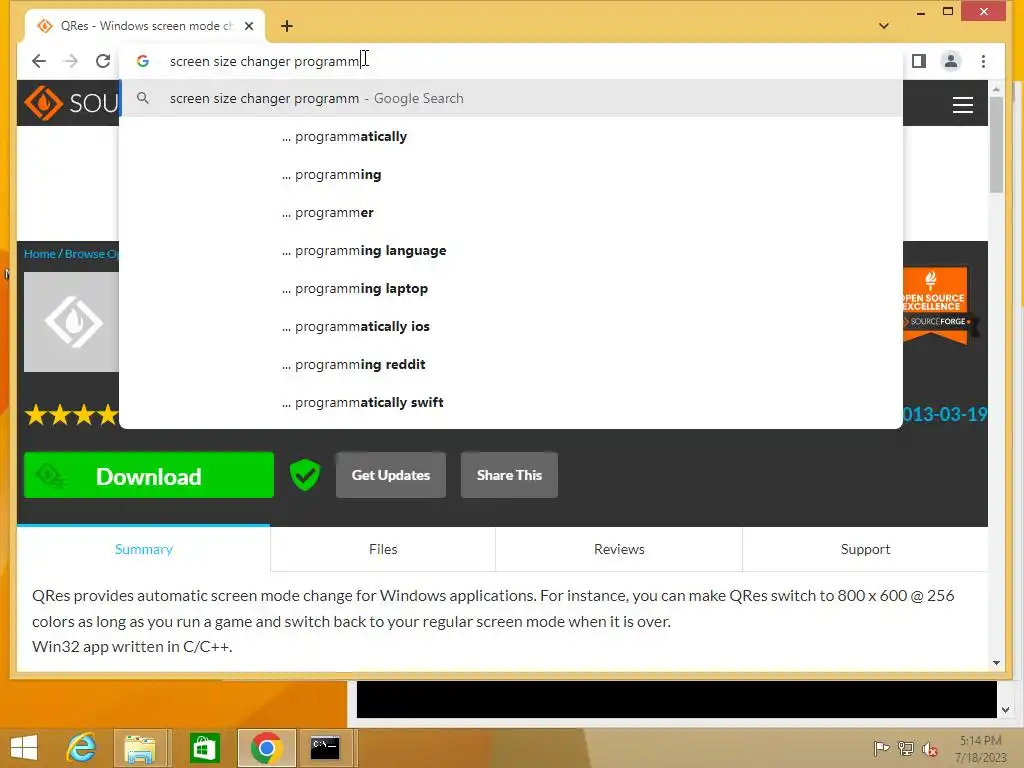
Task: Launch Internet Explorer from taskbar
Action: (x=82, y=748)
